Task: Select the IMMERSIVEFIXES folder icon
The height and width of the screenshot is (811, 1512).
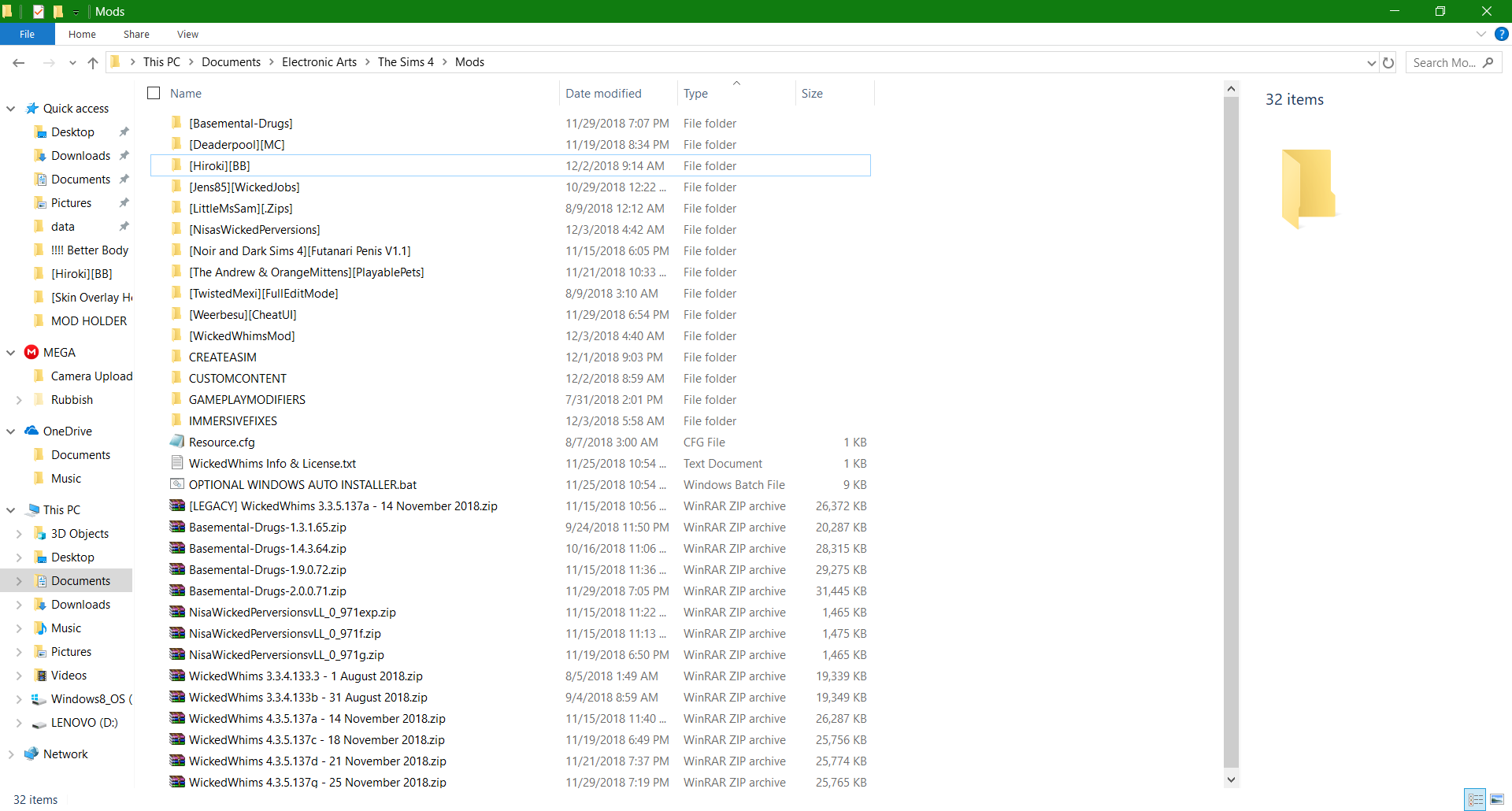Action: point(176,420)
